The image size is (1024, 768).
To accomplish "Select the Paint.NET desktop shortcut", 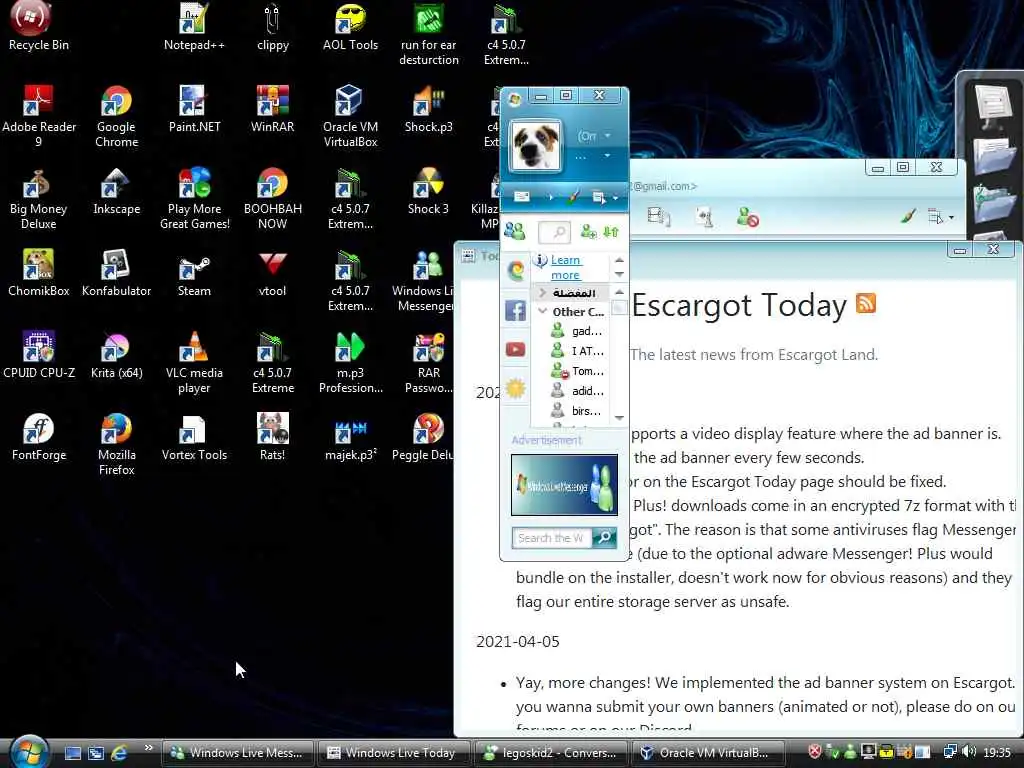I will (194, 109).
